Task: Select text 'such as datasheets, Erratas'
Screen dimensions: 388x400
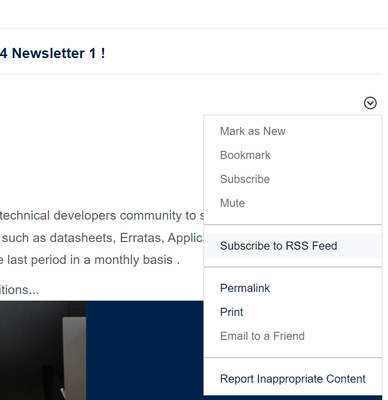Action: pos(83,238)
